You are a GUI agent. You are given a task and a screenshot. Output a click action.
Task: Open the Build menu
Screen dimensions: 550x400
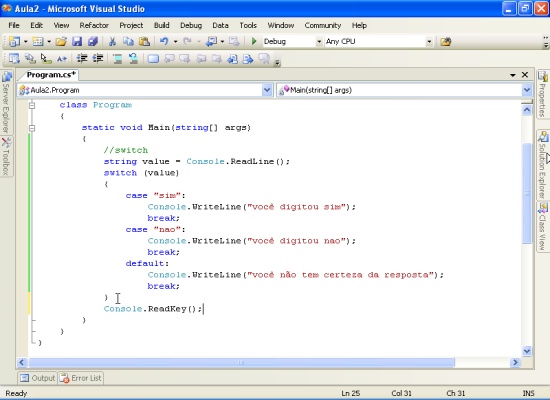(x=161, y=25)
